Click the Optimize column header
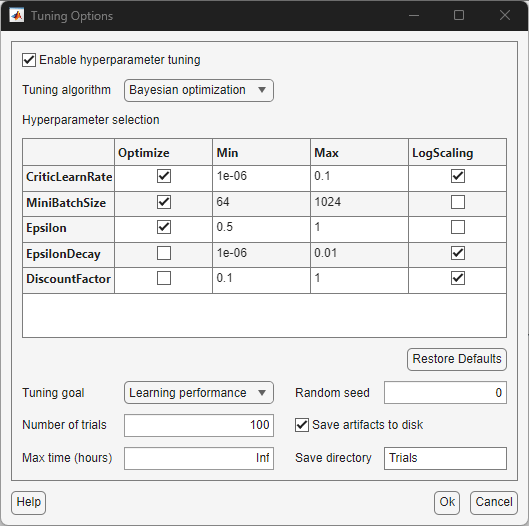529x526 pixels. coord(163,152)
